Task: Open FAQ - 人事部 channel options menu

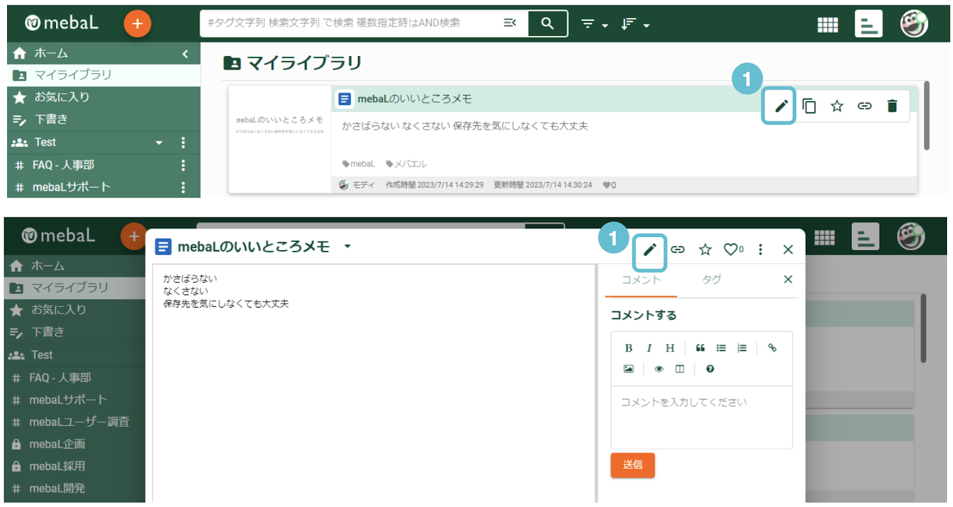Action: click(183, 165)
